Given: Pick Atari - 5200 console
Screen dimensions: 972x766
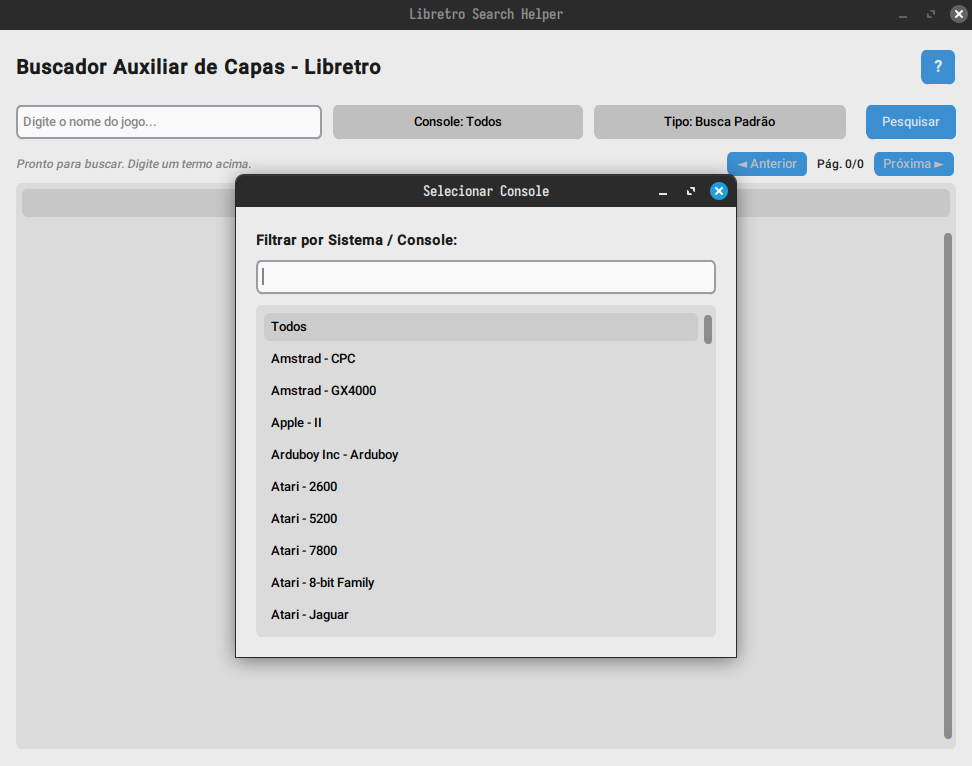Looking at the screenshot, I should pyautogui.click(x=481, y=519).
